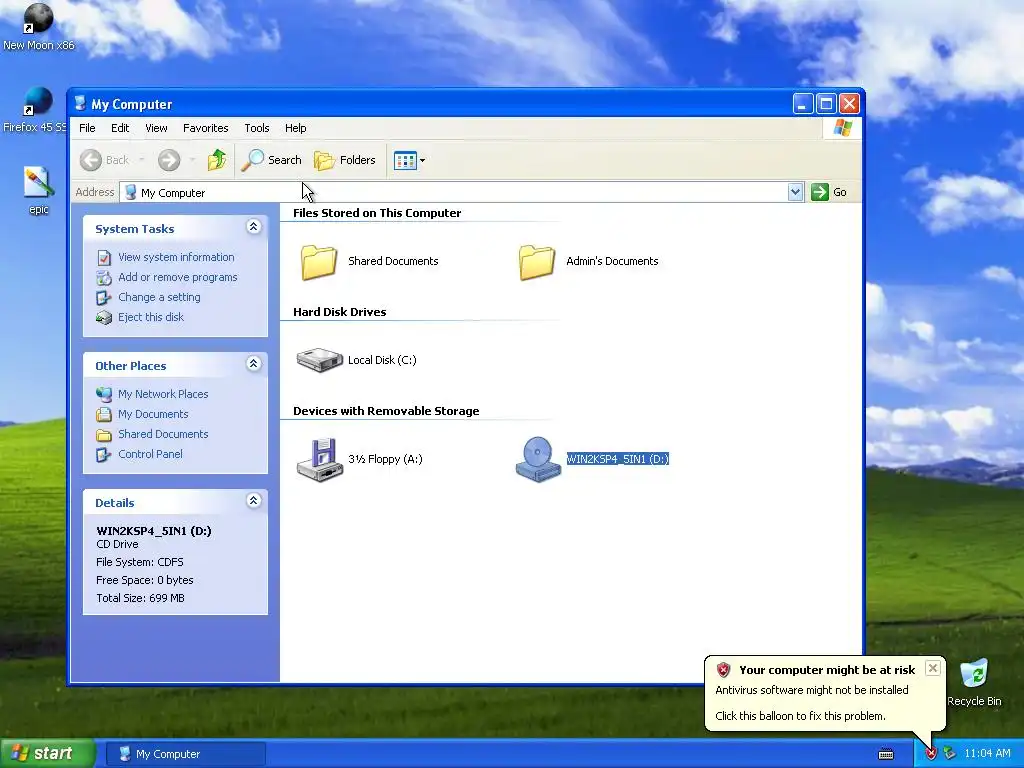The image size is (1024, 768).
Task: Click the 11:04 AM clock
Action: (987, 753)
